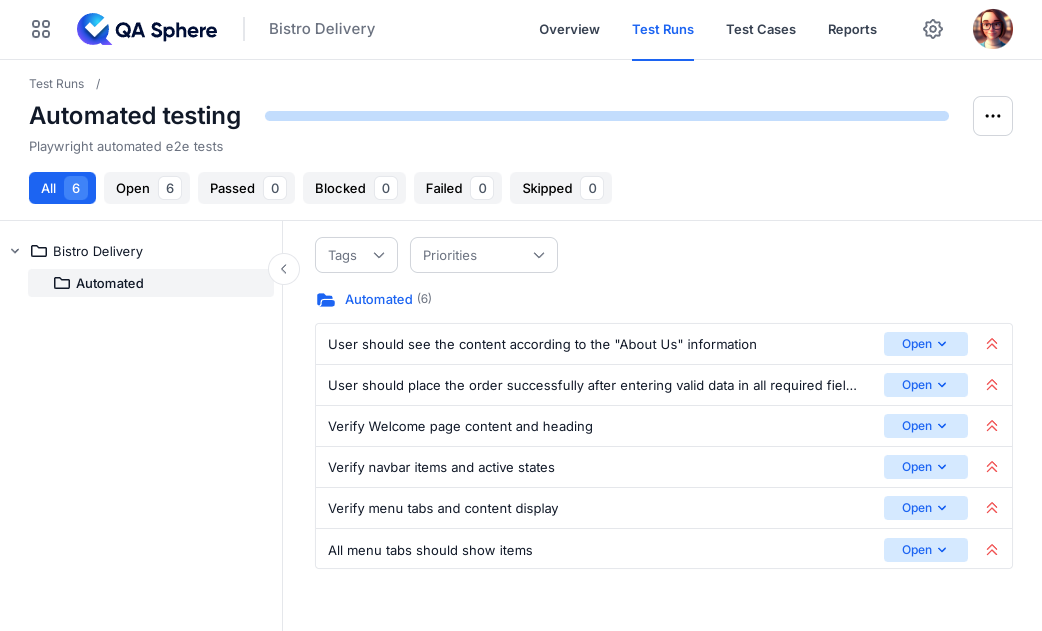The width and height of the screenshot is (1042, 631).
Task: Click the Test Runs breadcrumb link
Action: pos(56,84)
